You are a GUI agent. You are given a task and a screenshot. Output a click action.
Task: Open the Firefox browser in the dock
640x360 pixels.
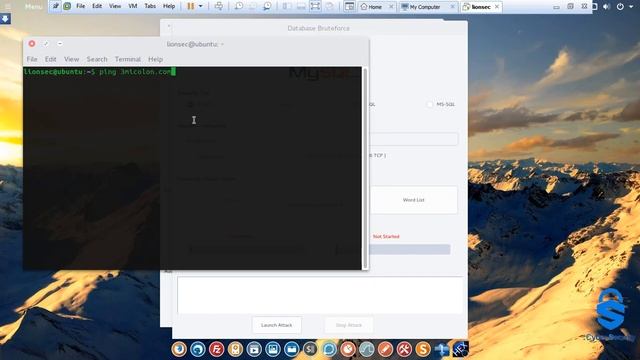[x=179, y=349]
